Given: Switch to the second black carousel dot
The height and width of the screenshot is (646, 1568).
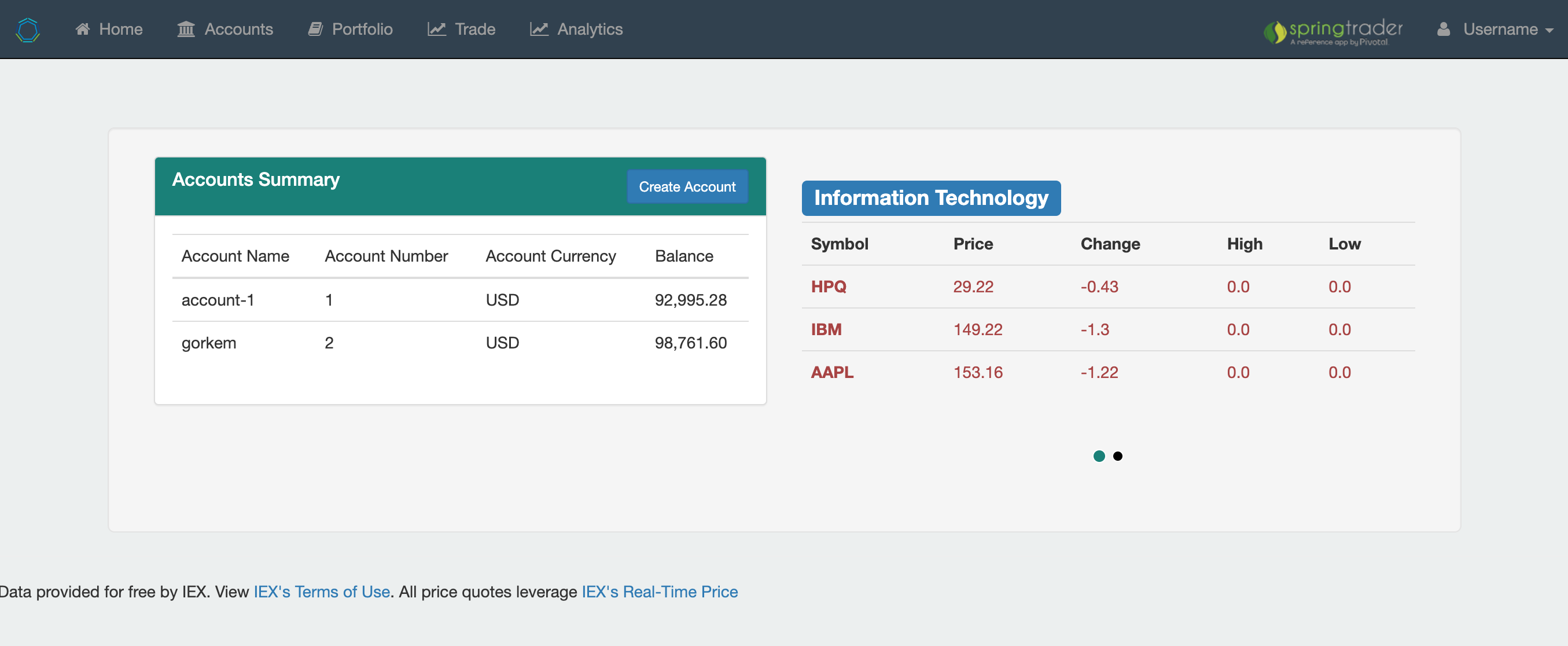Looking at the screenshot, I should pyautogui.click(x=1118, y=456).
